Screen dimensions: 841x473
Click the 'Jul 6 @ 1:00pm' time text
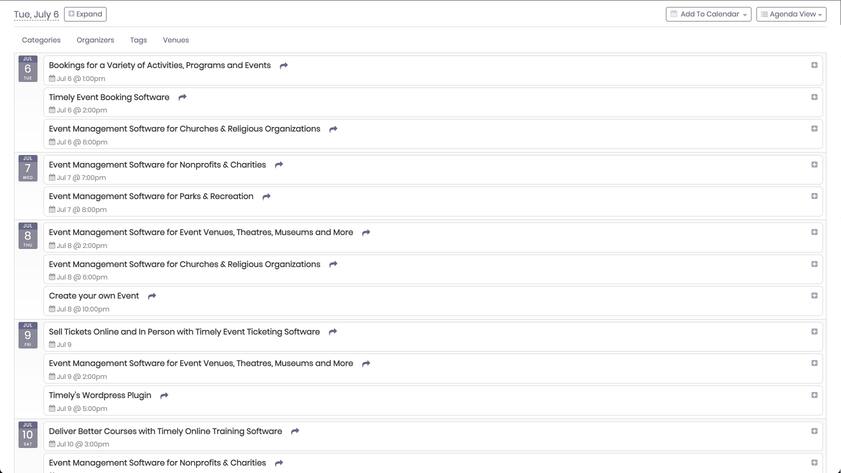coord(80,79)
